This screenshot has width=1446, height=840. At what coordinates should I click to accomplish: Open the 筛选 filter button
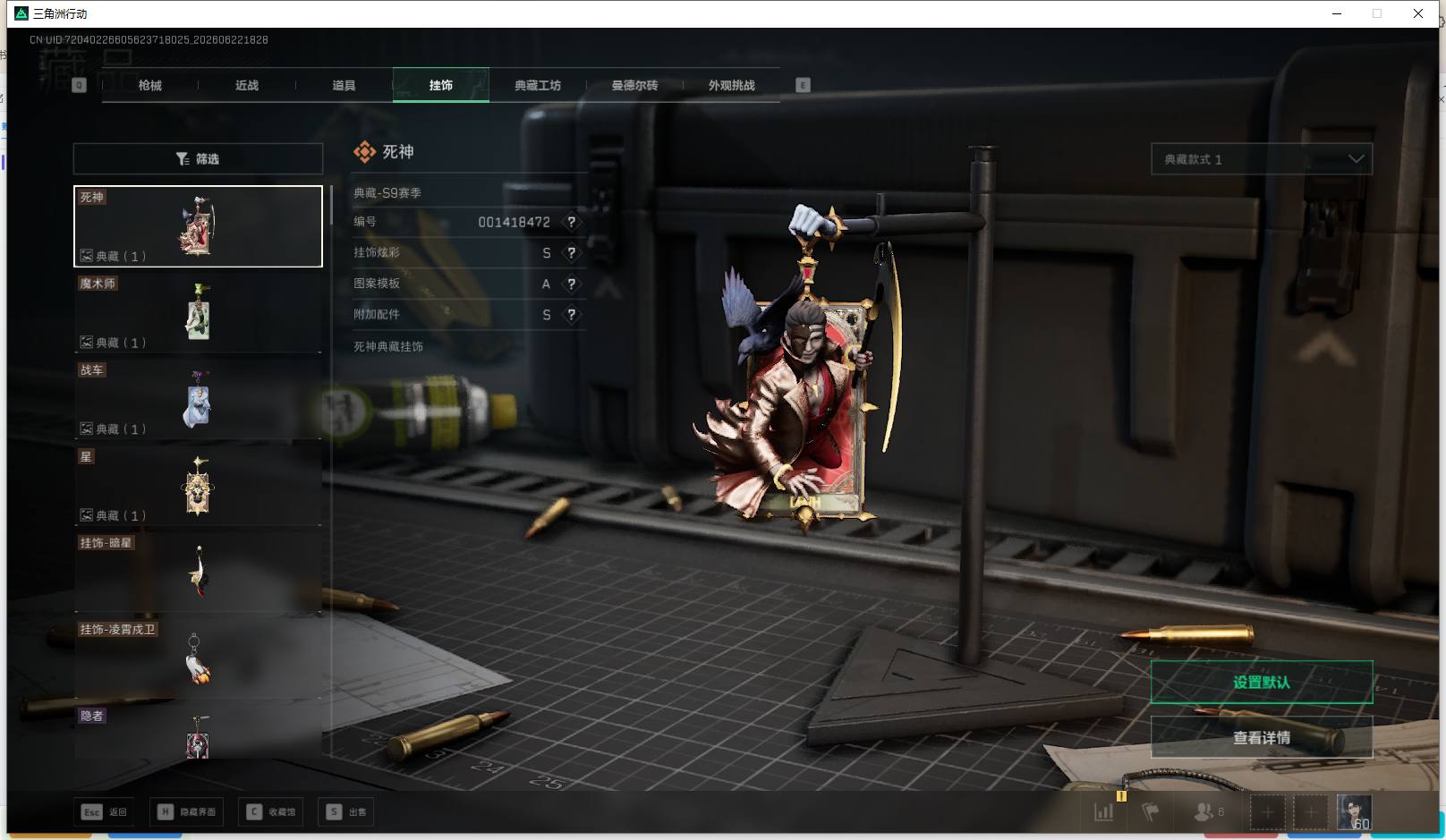click(x=198, y=158)
